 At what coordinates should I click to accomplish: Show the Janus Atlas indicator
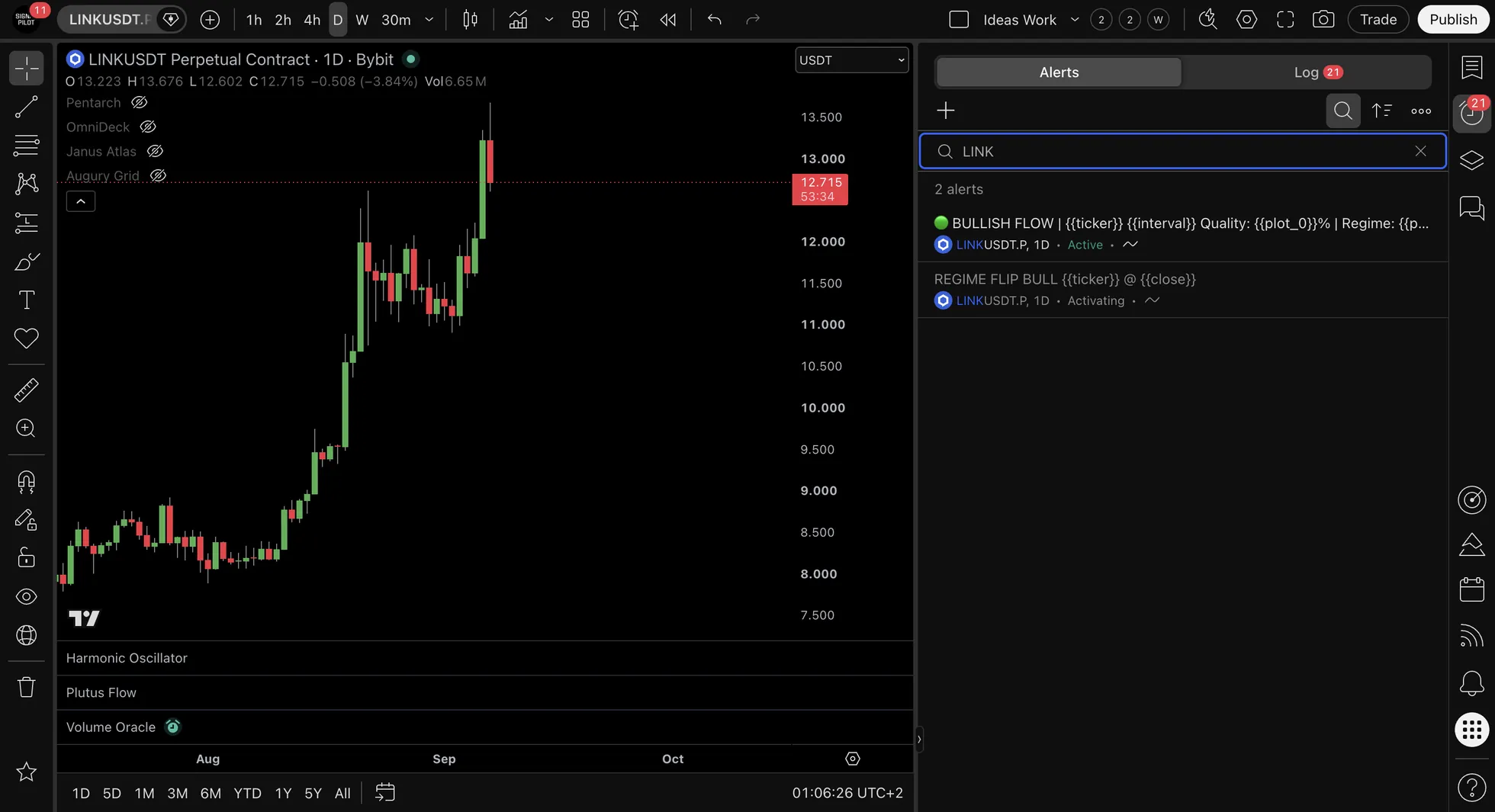(155, 151)
